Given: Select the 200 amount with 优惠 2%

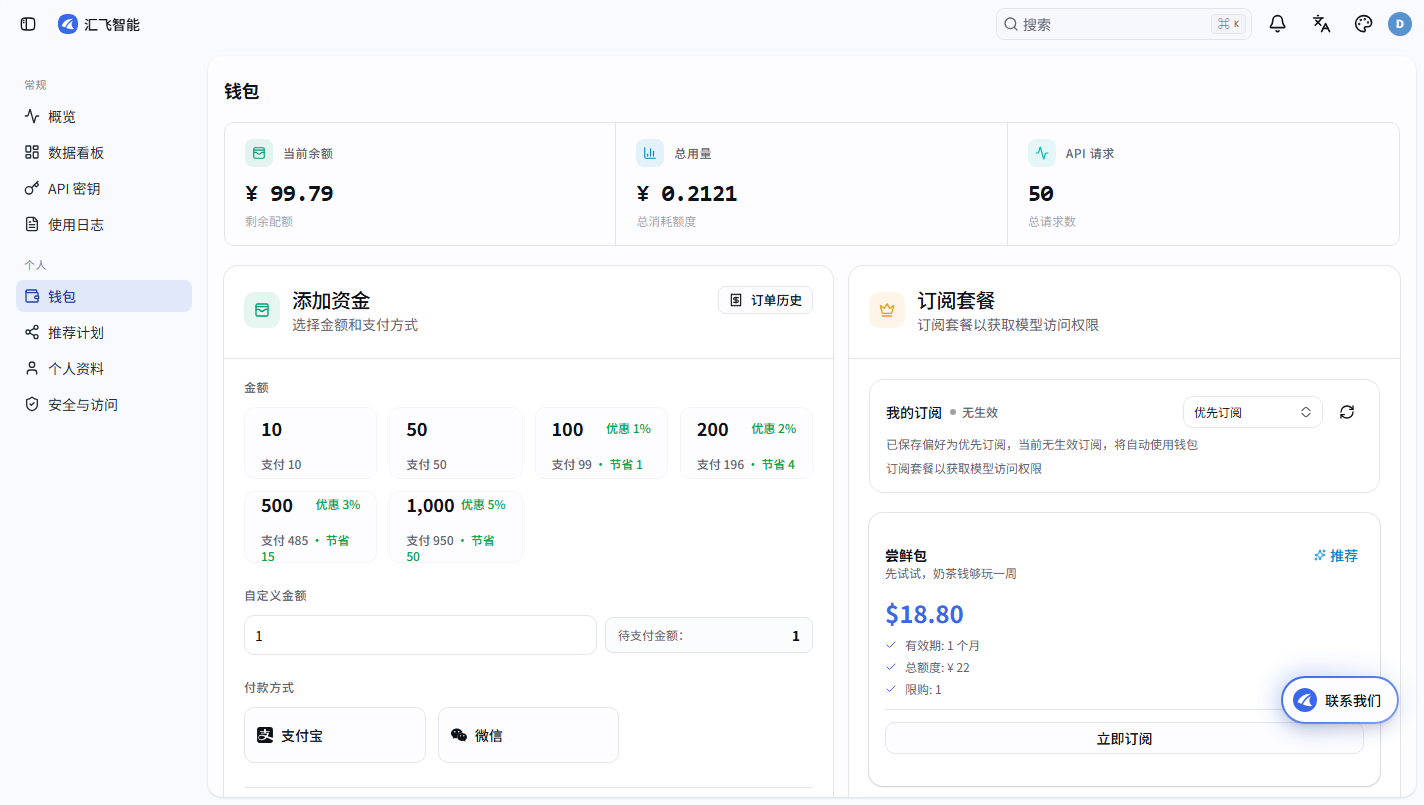Looking at the screenshot, I should [x=746, y=443].
